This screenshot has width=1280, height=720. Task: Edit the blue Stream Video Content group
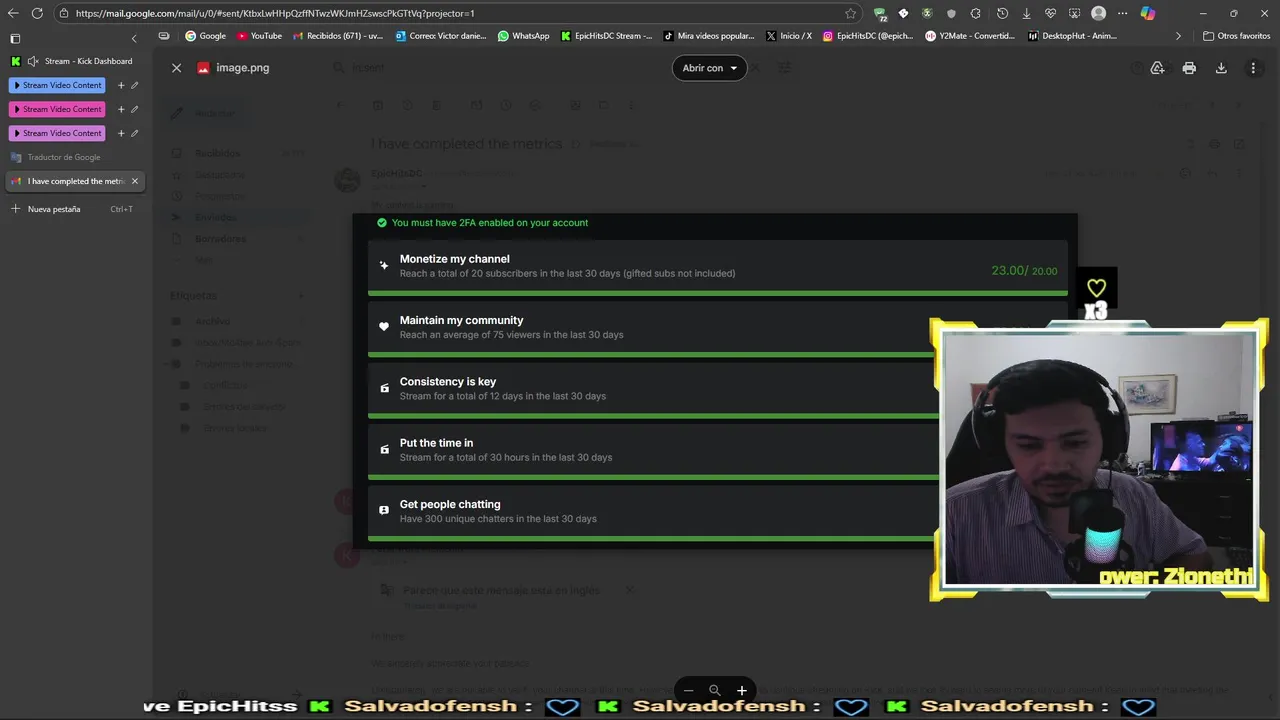135,85
